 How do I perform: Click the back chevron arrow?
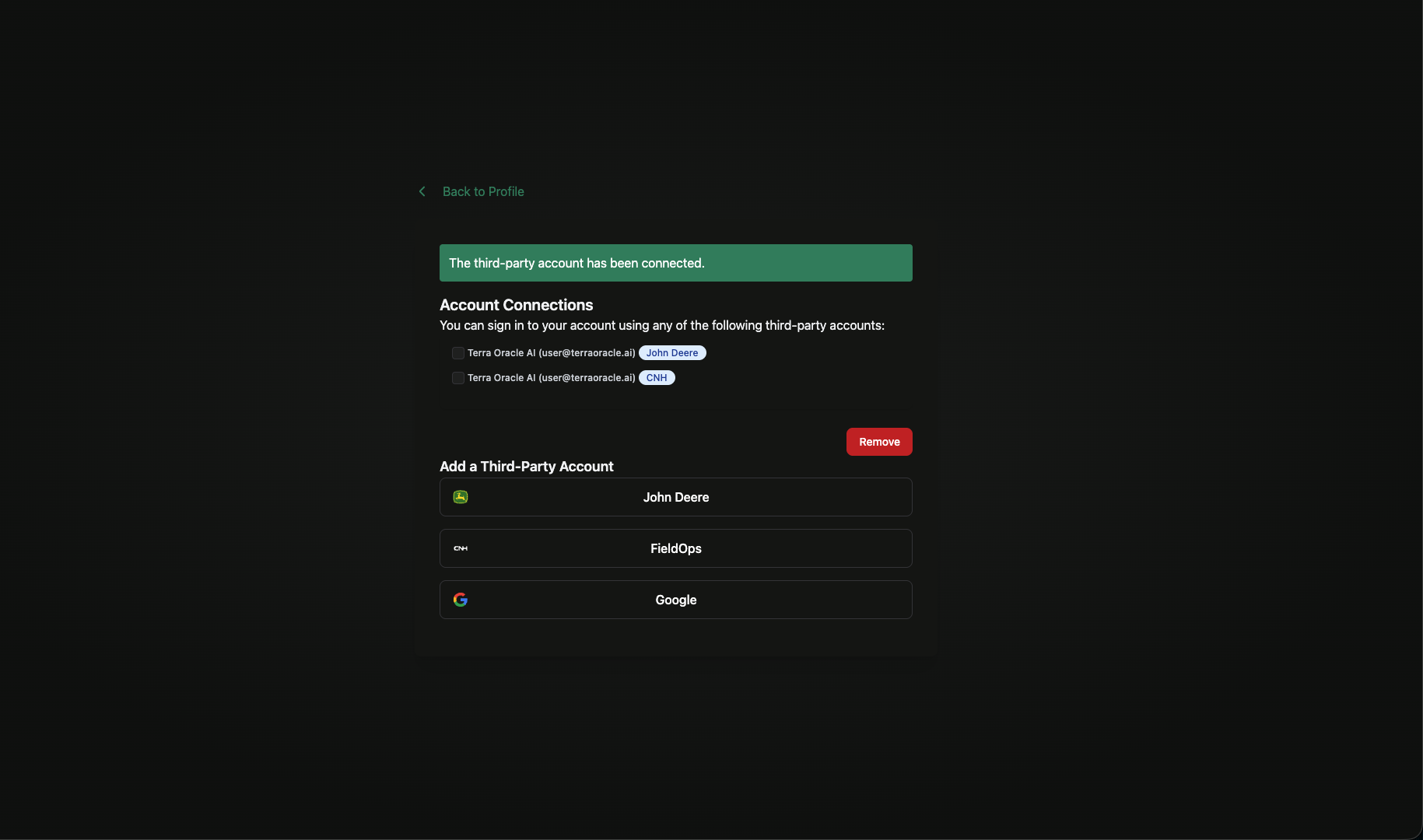[422, 191]
